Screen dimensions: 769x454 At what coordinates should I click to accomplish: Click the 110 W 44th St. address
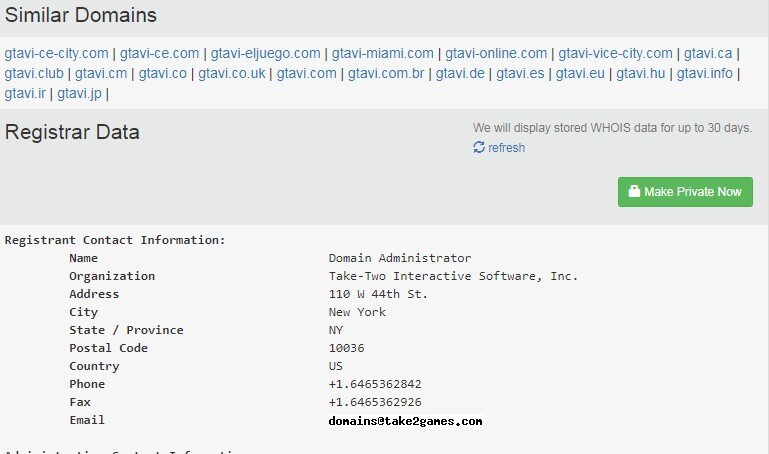[x=378, y=294]
